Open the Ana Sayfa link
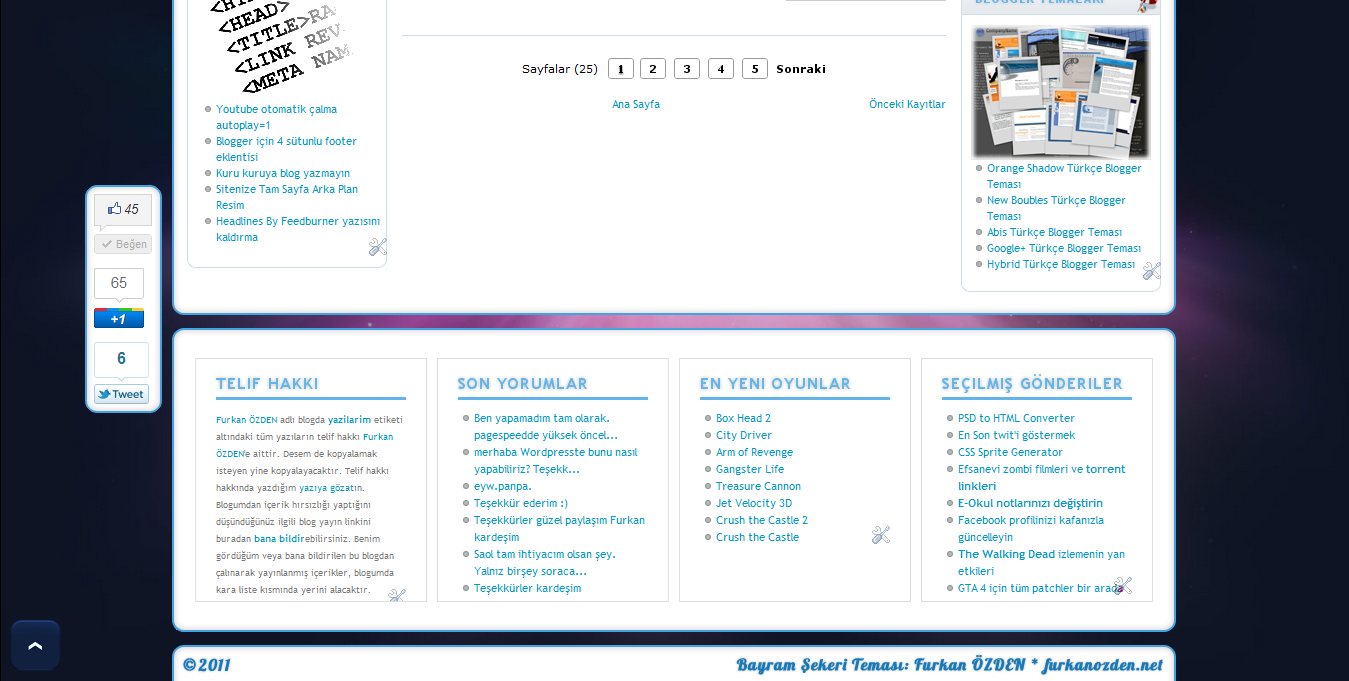The width and height of the screenshot is (1349, 681). click(636, 104)
